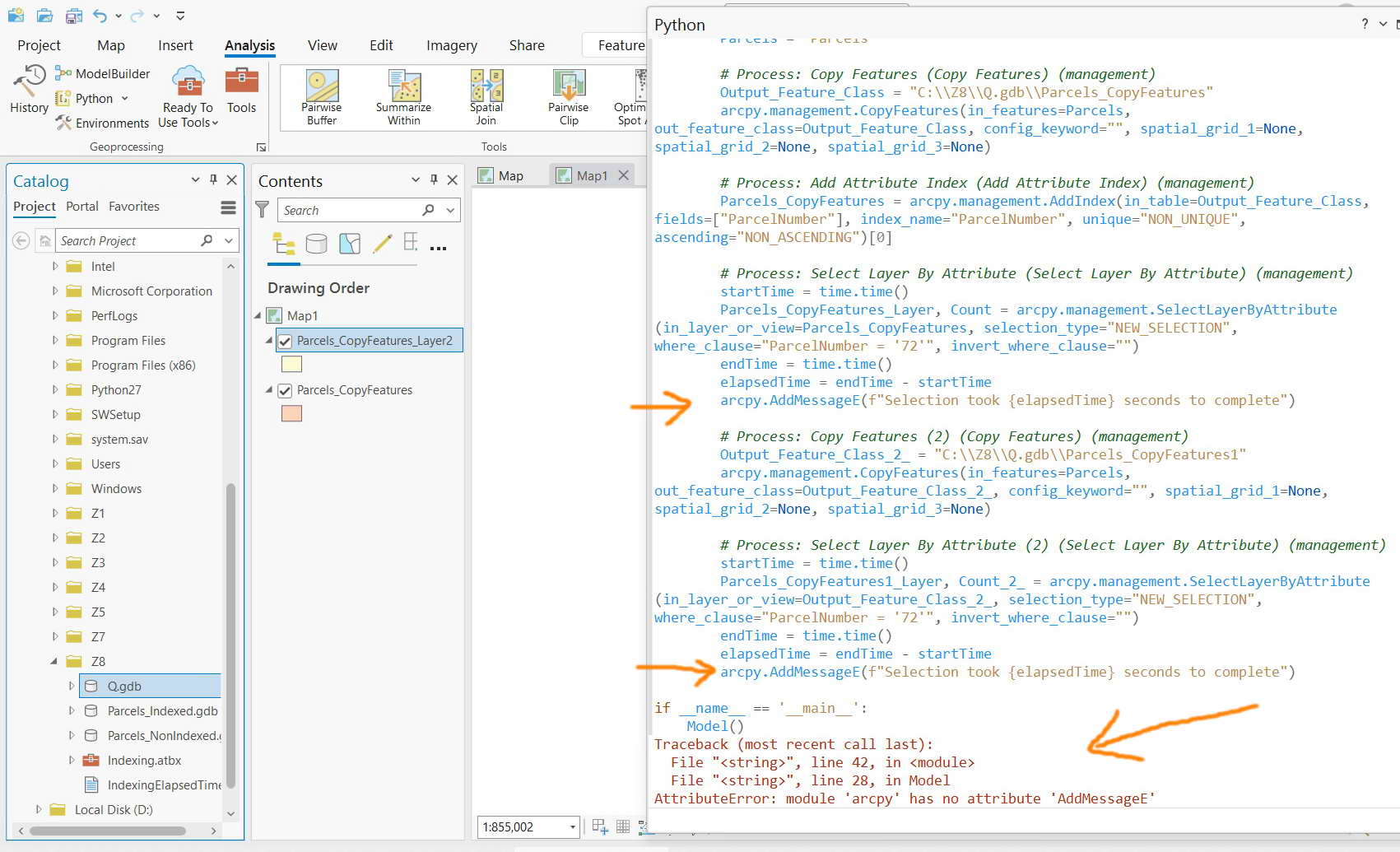Select the Pairwise Clip tool
Screen dimensions: 1400x852
click(x=567, y=95)
